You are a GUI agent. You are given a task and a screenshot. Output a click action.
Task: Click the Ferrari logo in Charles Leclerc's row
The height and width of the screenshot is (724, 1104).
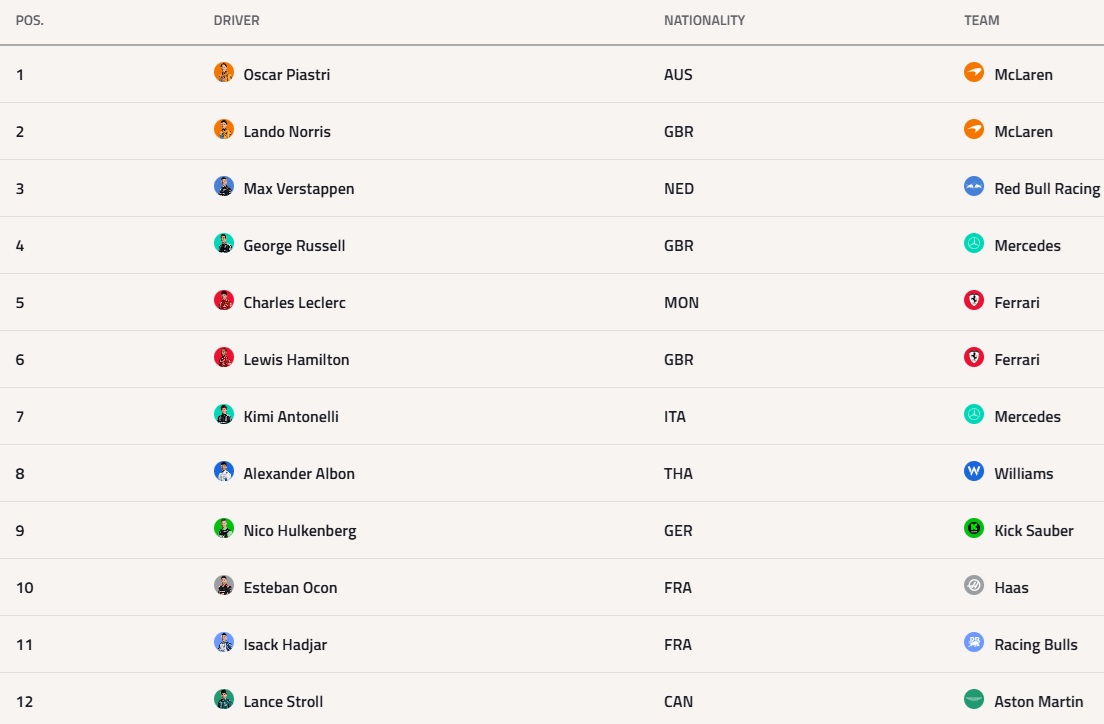[x=974, y=301]
